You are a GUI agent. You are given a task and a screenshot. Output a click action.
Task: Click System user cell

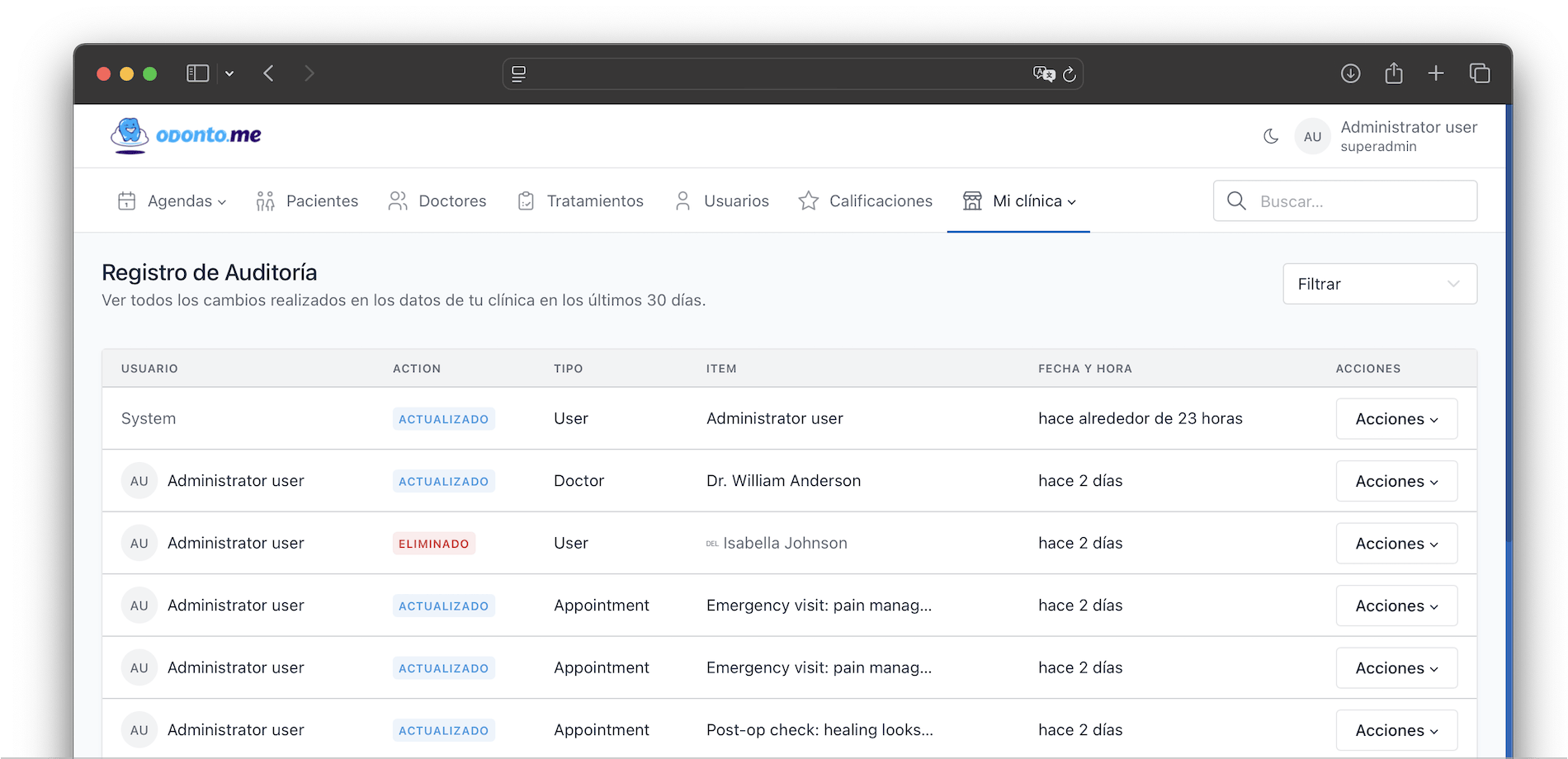(x=149, y=419)
